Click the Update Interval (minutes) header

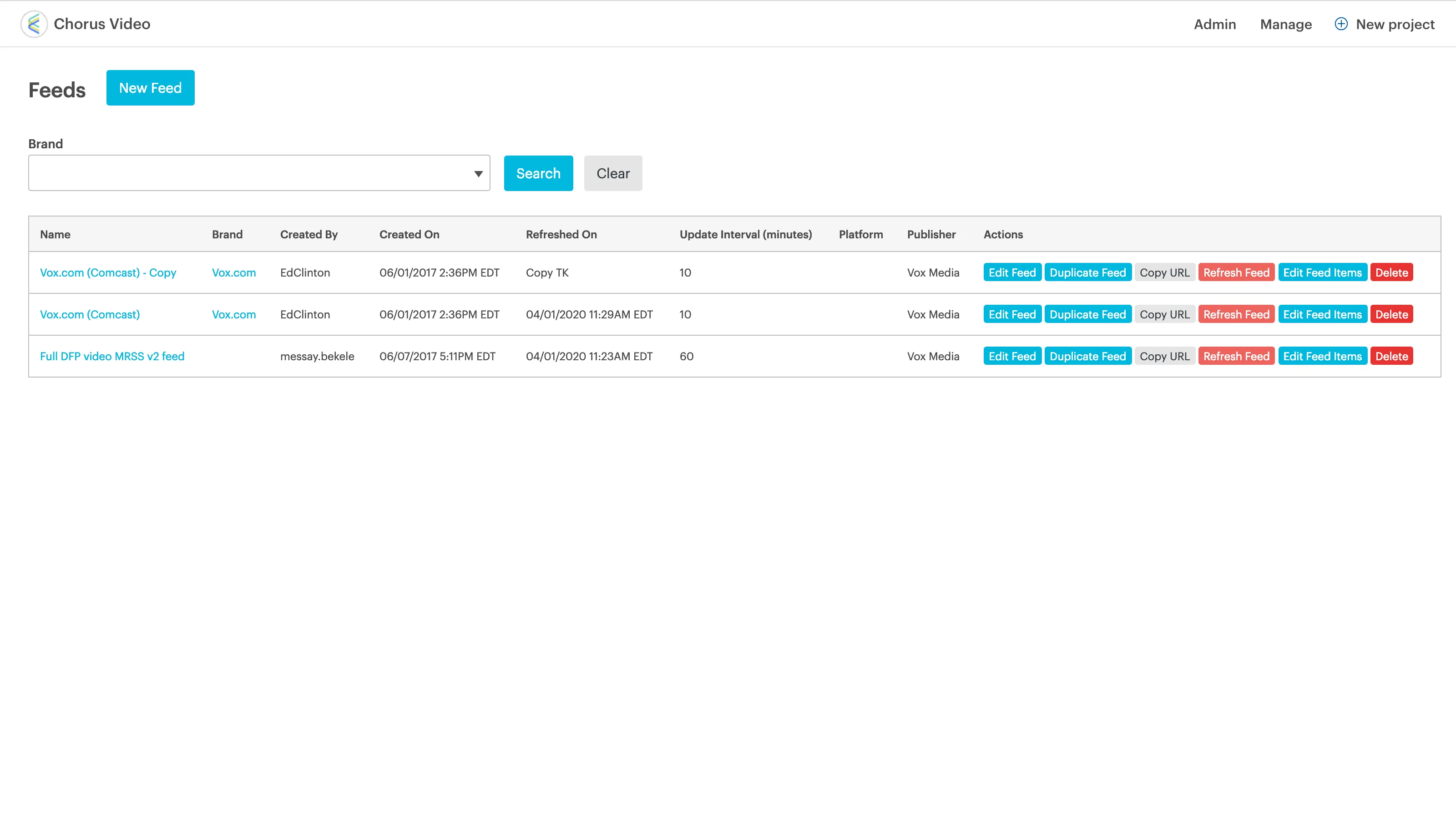click(746, 234)
